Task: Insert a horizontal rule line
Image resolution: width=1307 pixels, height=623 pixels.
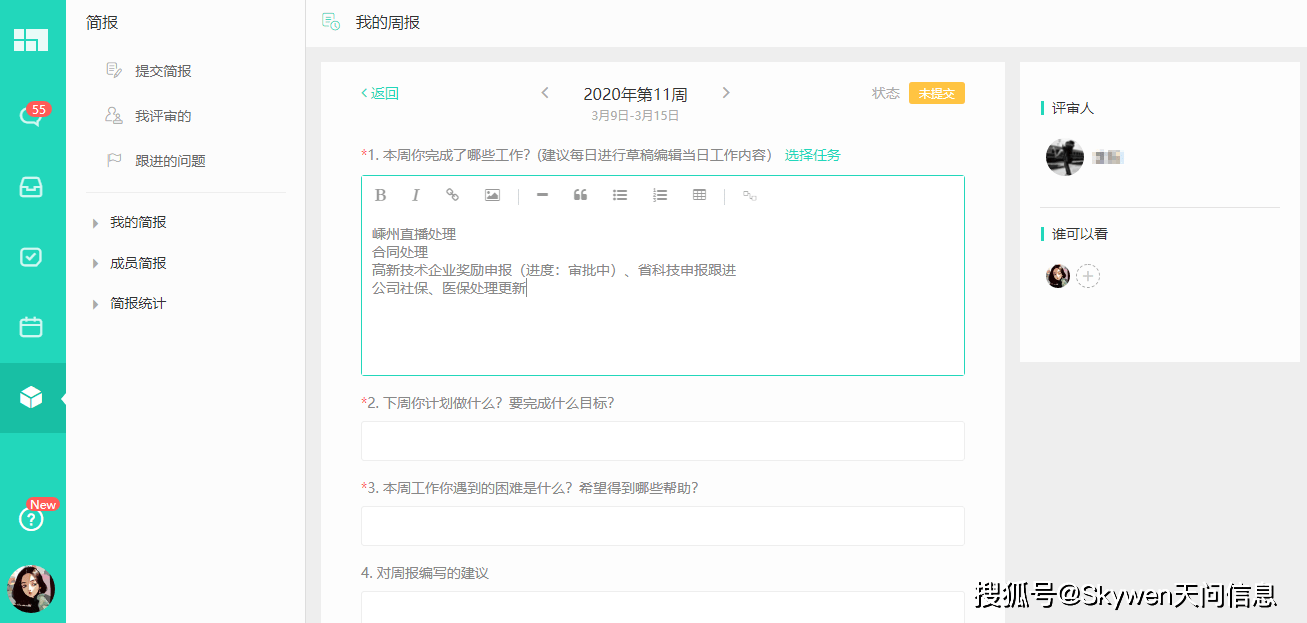Action: coord(542,195)
